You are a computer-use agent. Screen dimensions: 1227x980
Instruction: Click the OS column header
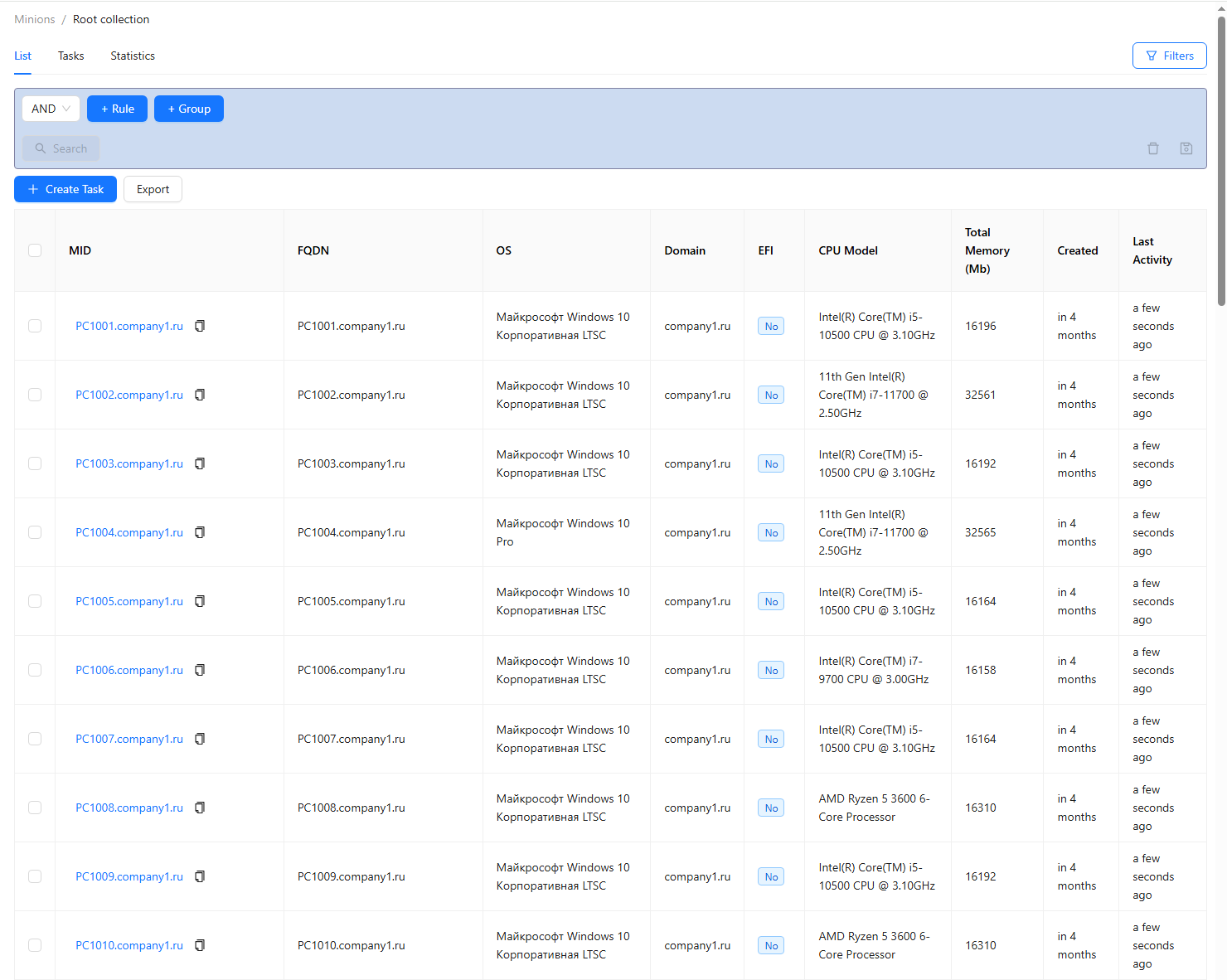click(x=566, y=250)
